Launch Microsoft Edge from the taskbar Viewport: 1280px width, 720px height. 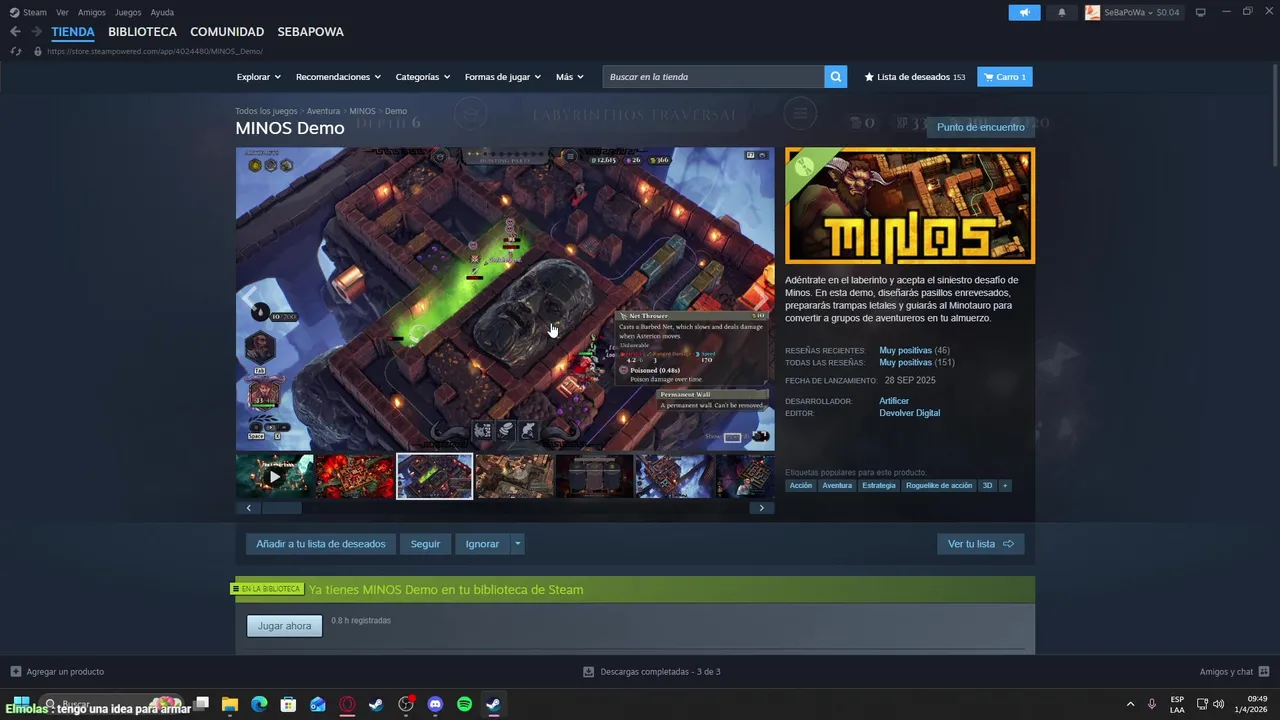pyautogui.click(x=259, y=704)
